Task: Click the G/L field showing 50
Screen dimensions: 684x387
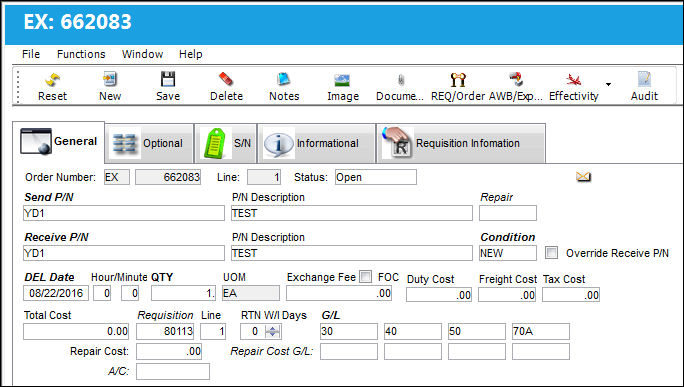Action: [x=477, y=332]
